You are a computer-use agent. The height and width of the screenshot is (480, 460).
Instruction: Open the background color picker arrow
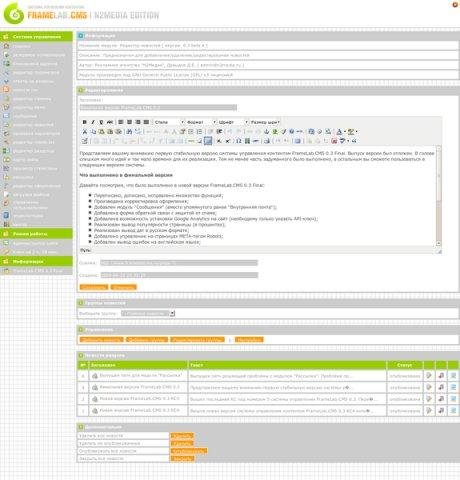click(356, 132)
